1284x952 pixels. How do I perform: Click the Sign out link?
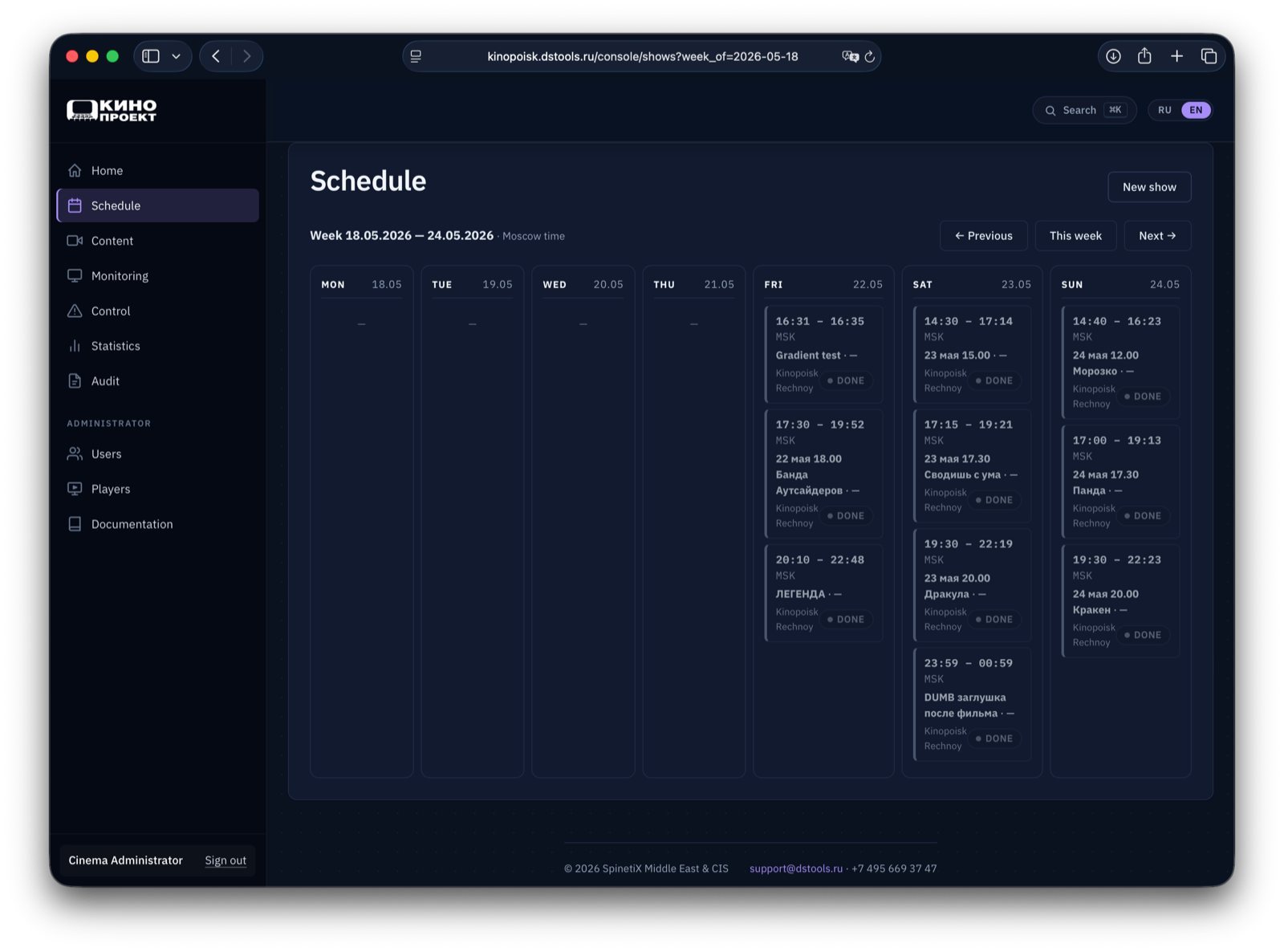pos(226,860)
